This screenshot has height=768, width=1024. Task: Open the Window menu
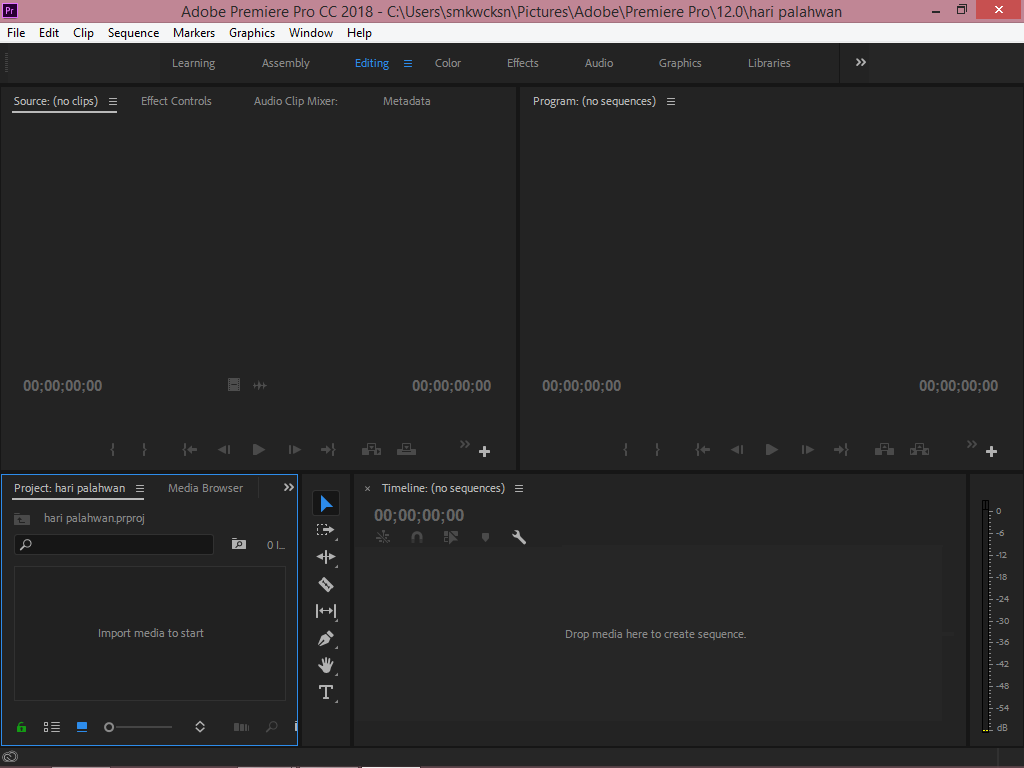click(x=311, y=33)
